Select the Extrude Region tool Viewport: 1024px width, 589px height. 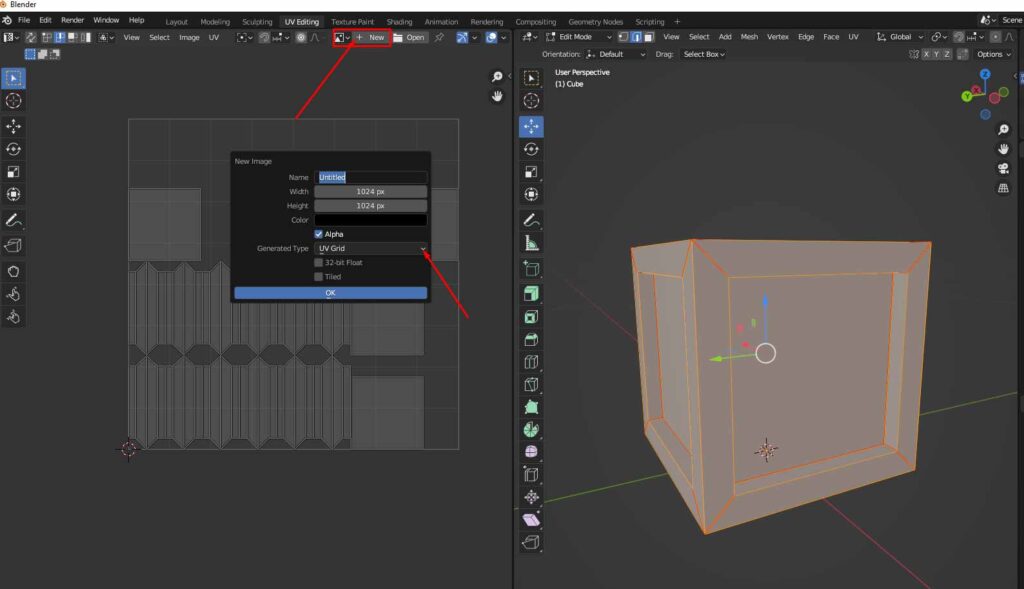pyautogui.click(x=531, y=294)
